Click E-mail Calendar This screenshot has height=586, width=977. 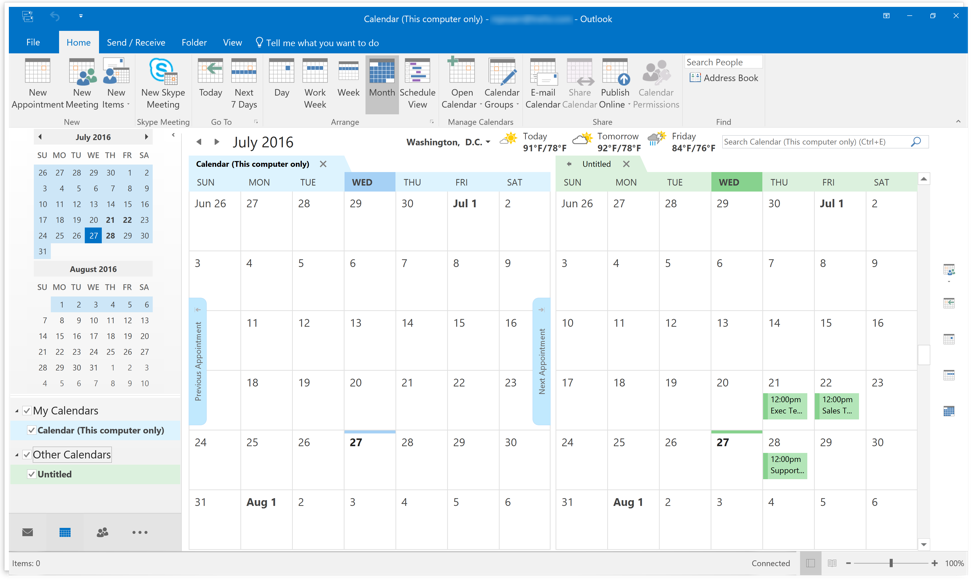point(543,84)
